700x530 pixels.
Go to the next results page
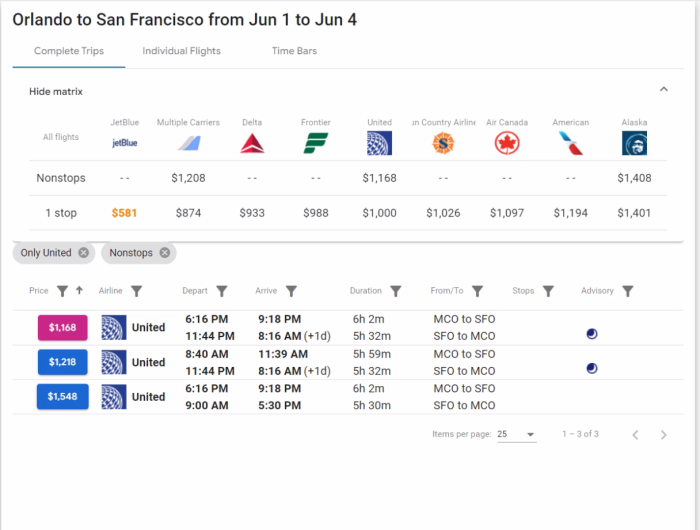(663, 434)
